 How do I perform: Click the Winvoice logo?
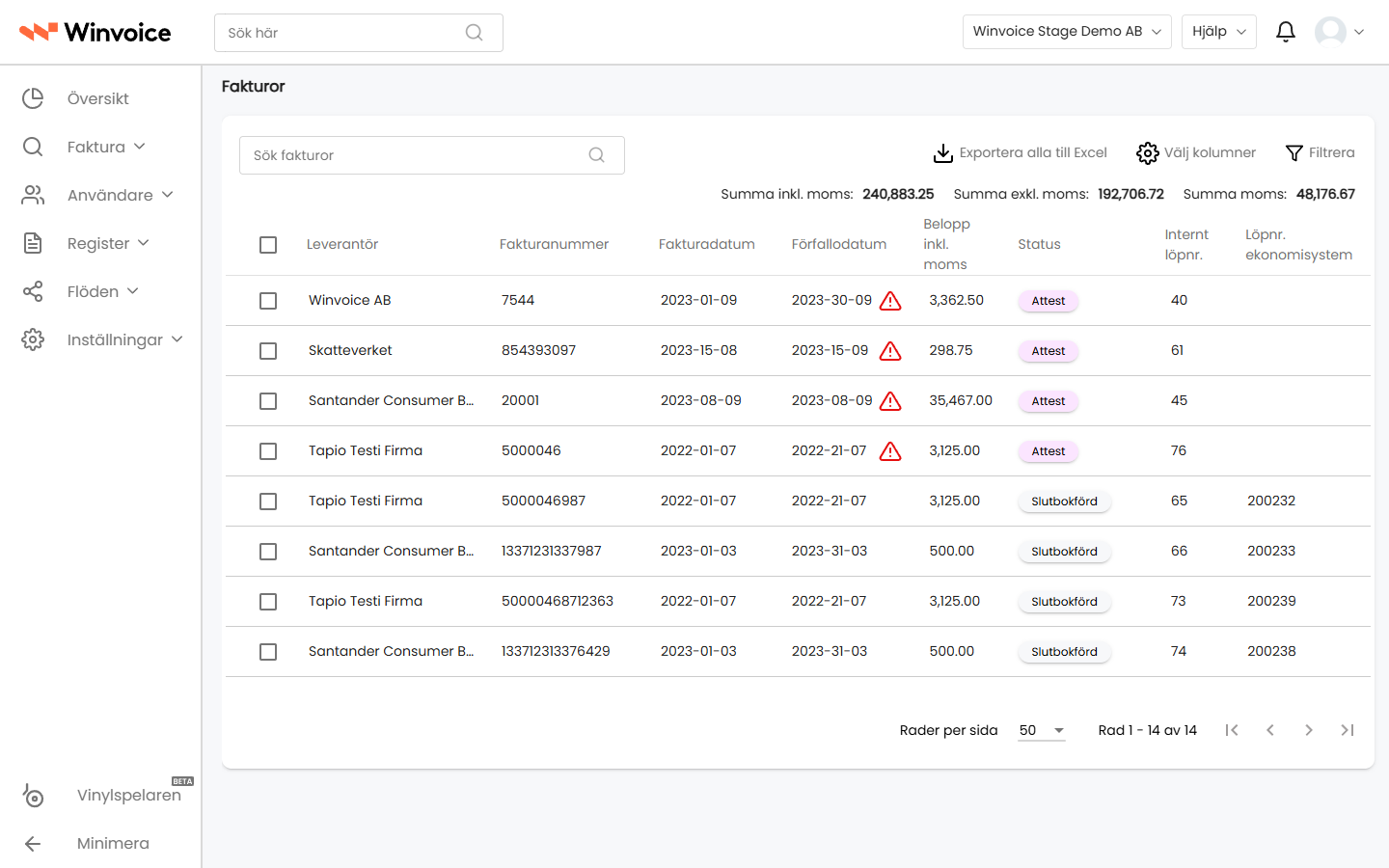(95, 32)
